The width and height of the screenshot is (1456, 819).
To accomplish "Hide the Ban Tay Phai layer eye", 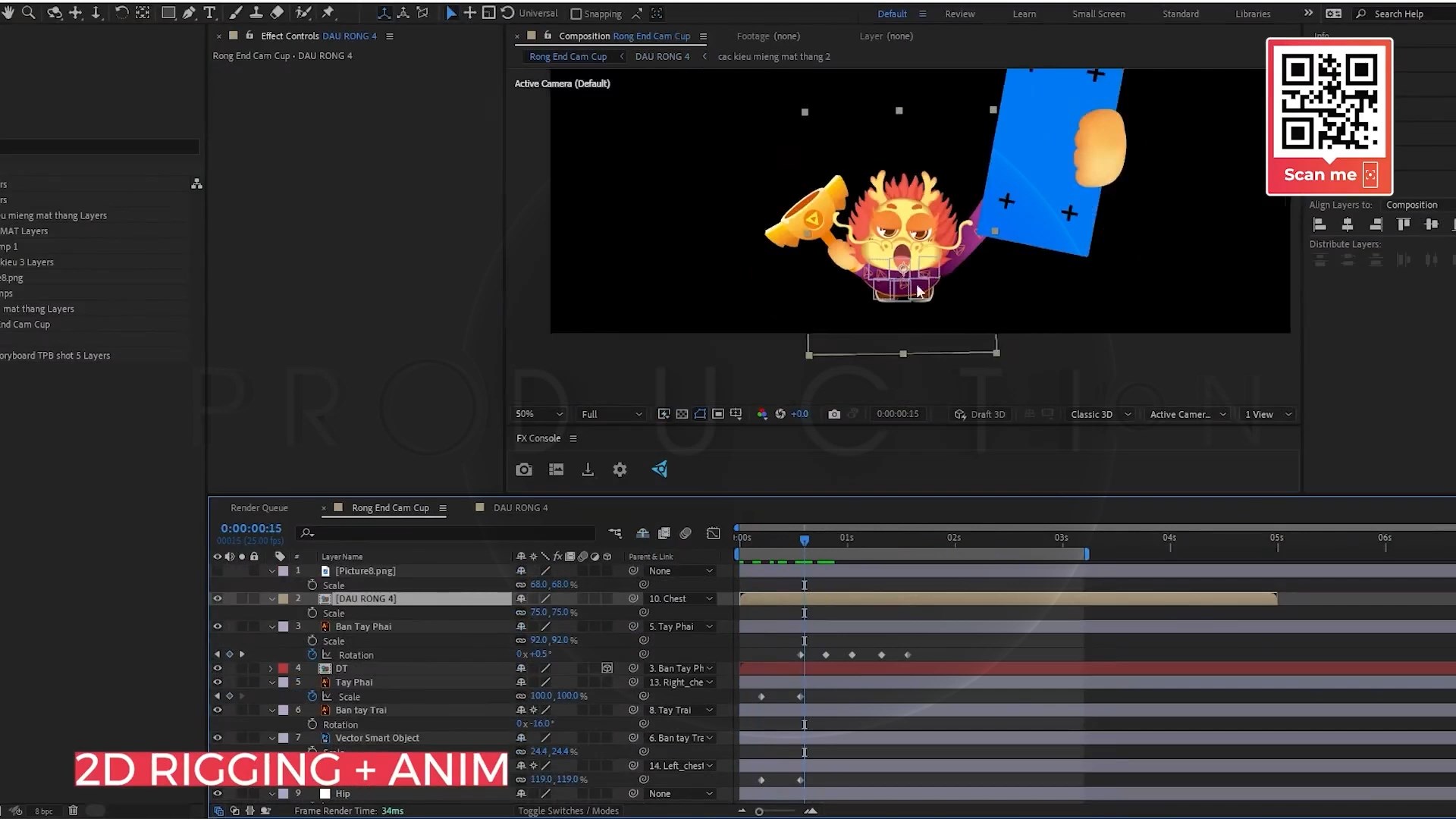I will point(218,626).
